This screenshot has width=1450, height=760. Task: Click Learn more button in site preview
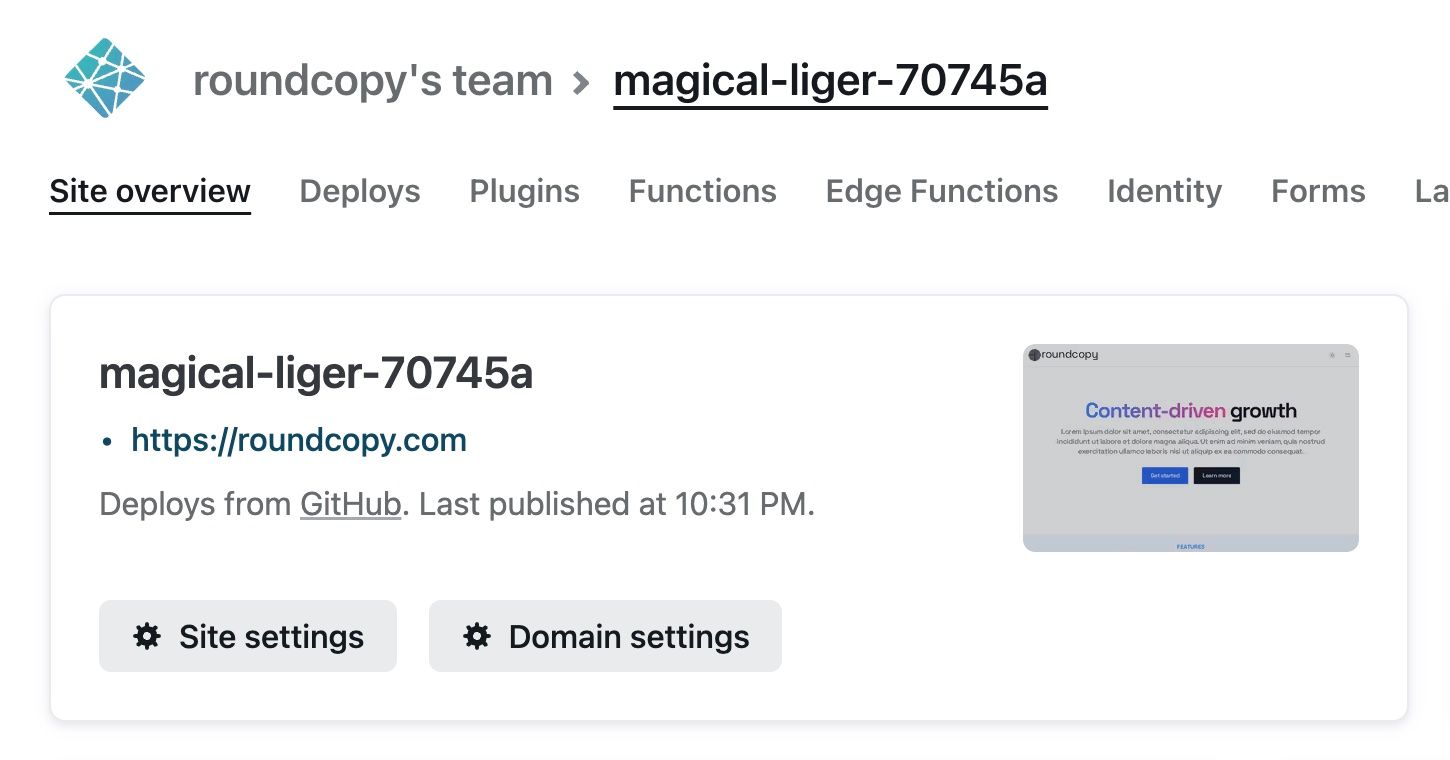tap(1216, 476)
